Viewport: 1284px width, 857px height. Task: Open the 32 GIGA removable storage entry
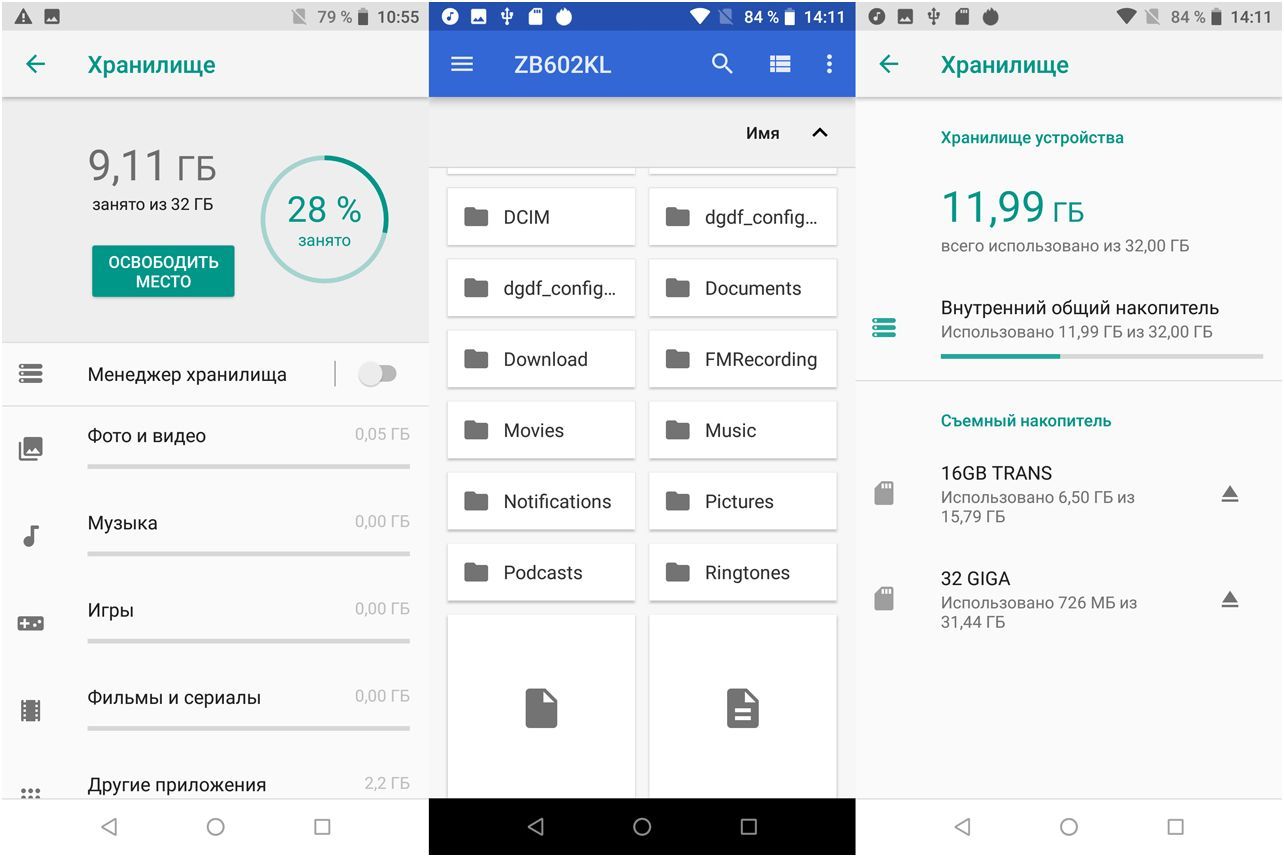pyautogui.click(x=1040, y=599)
